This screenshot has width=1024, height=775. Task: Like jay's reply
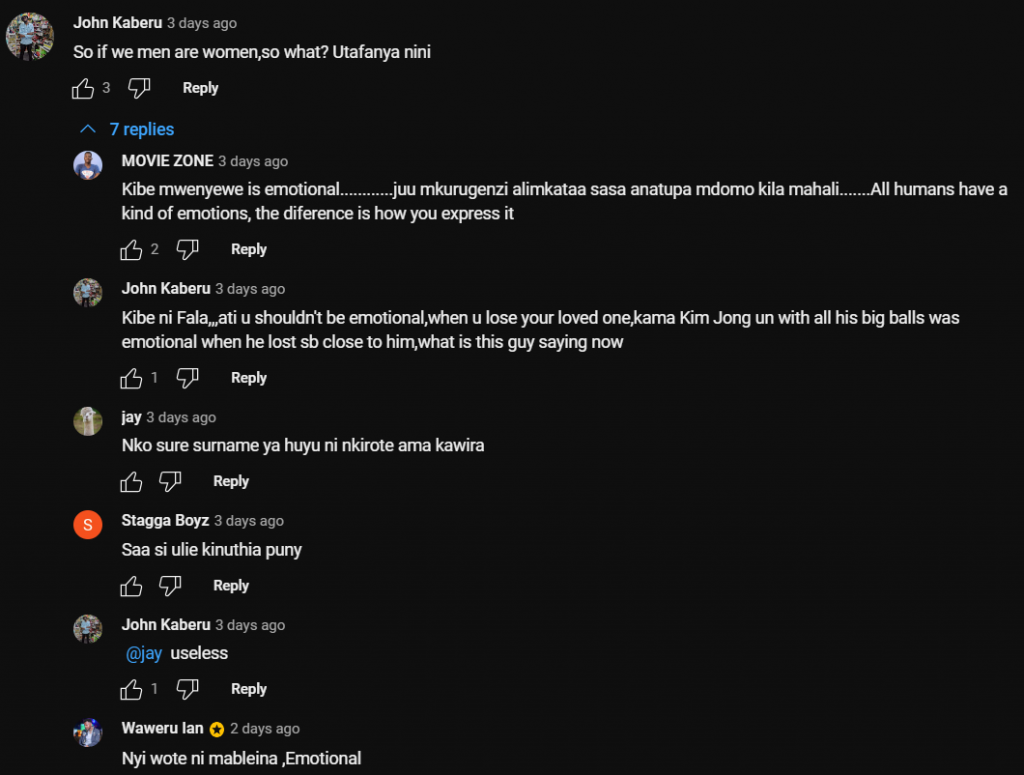point(131,482)
